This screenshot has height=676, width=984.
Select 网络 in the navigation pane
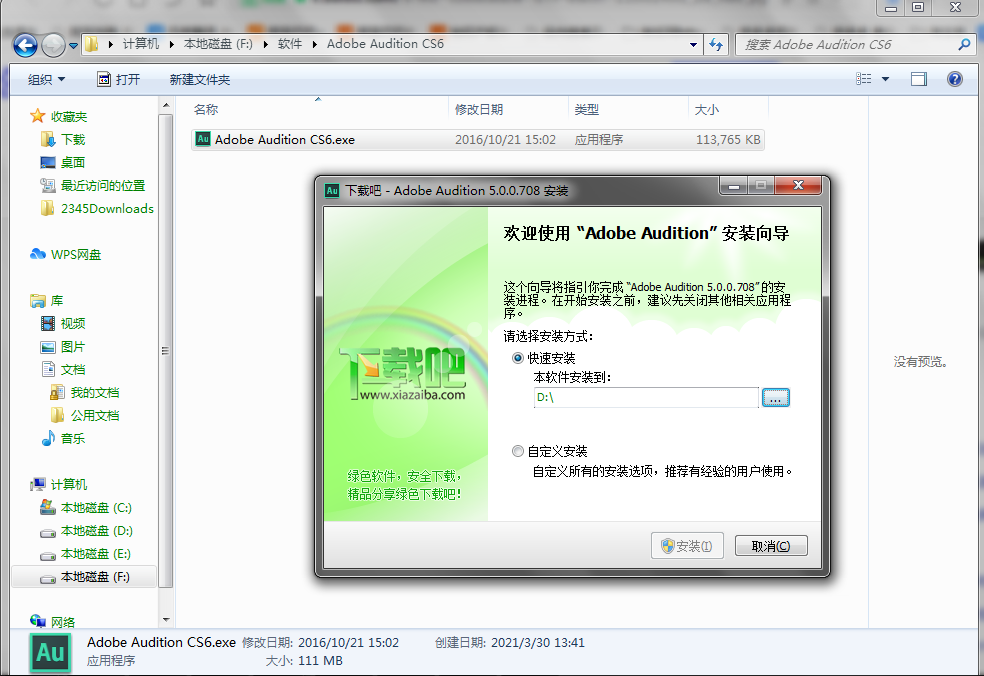pos(53,622)
